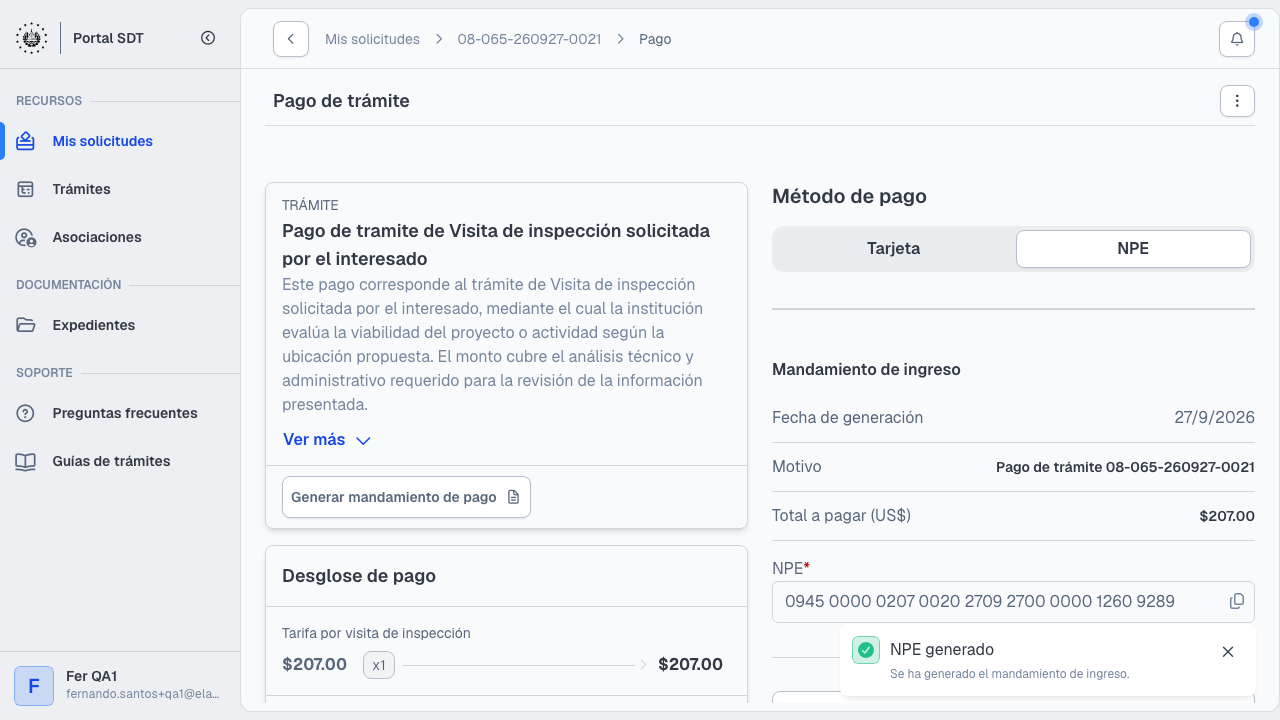
Task: Click the Expedientes folder icon
Action: pyautogui.click(x=26, y=325)
